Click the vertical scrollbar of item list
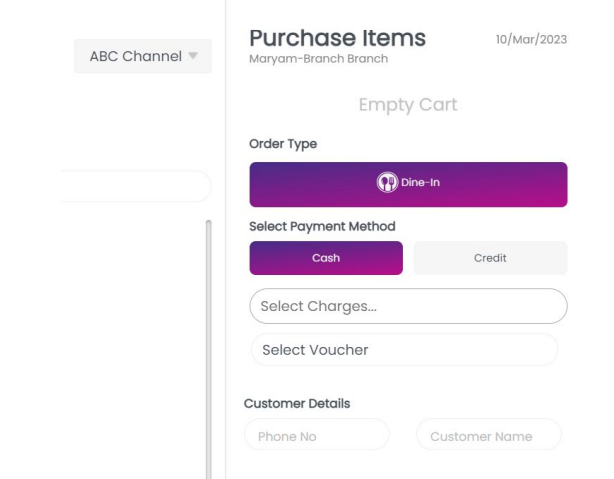This screenshot has height=479, width=614. pos(208,350)
